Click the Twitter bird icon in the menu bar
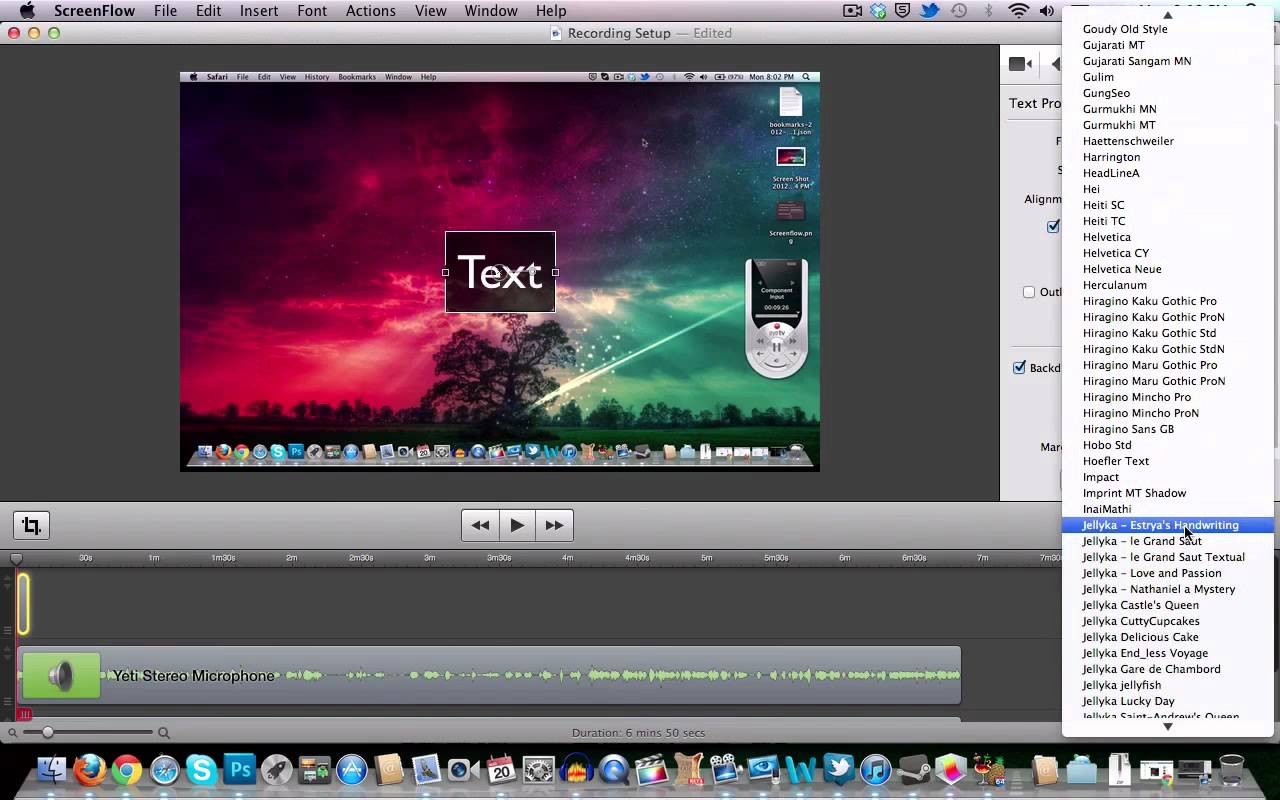Viewport: 1280px width, 800px height. (x=930, y=11)
